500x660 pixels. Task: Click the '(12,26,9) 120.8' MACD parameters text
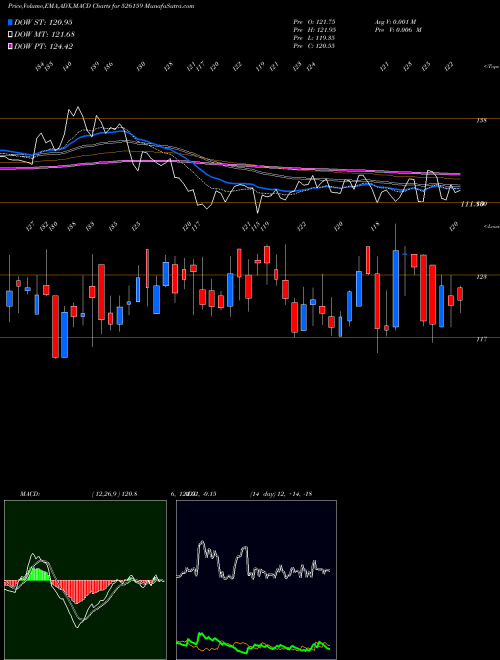(x=114, y=493)
